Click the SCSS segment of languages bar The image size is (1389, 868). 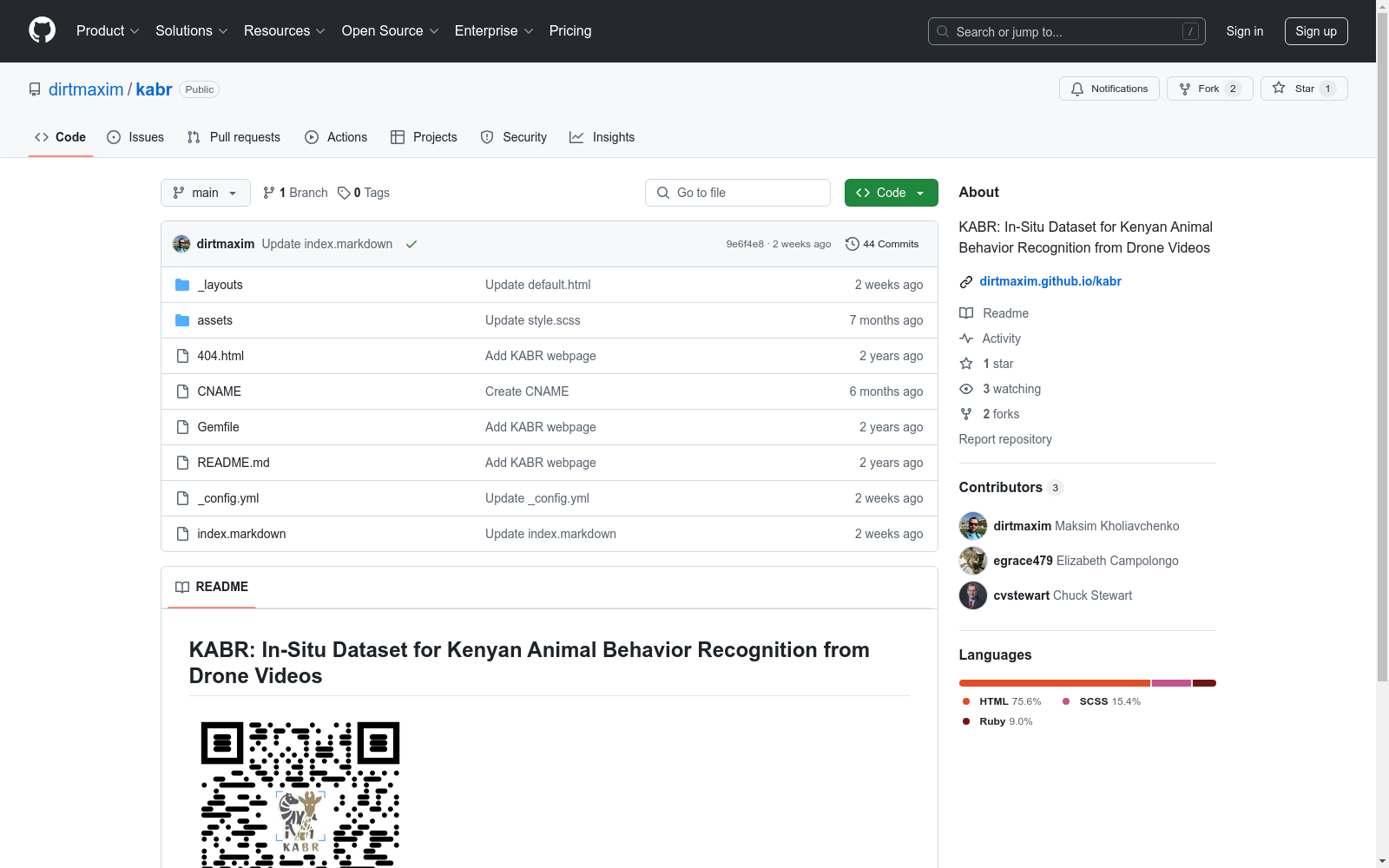1172,683
